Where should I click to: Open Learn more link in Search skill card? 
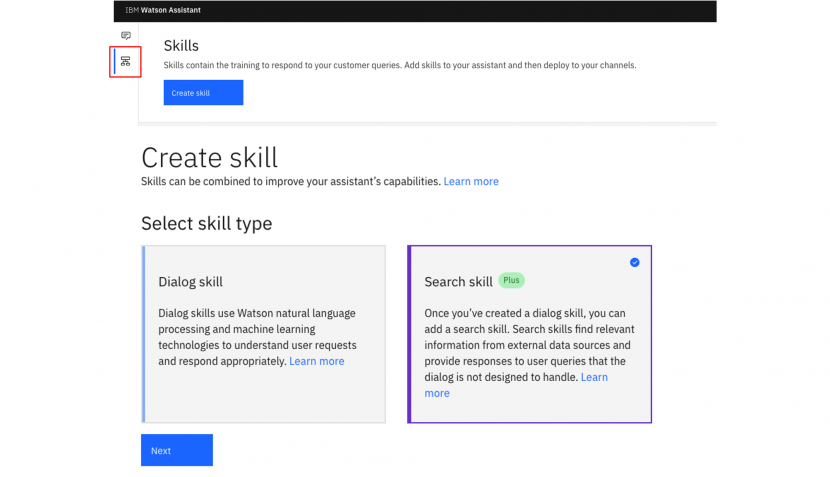coord(593,377)
